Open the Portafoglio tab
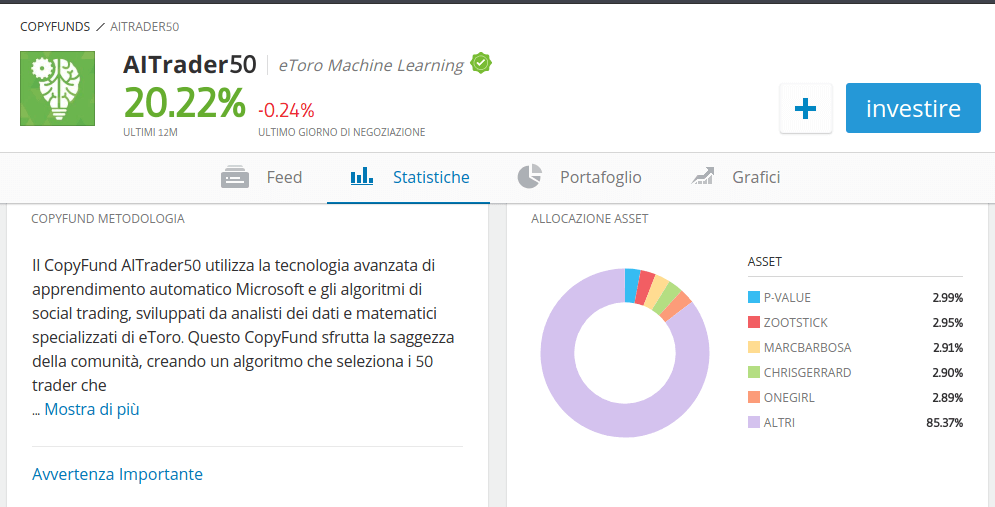The image size is (995, 507). click(x=600, y=177)
